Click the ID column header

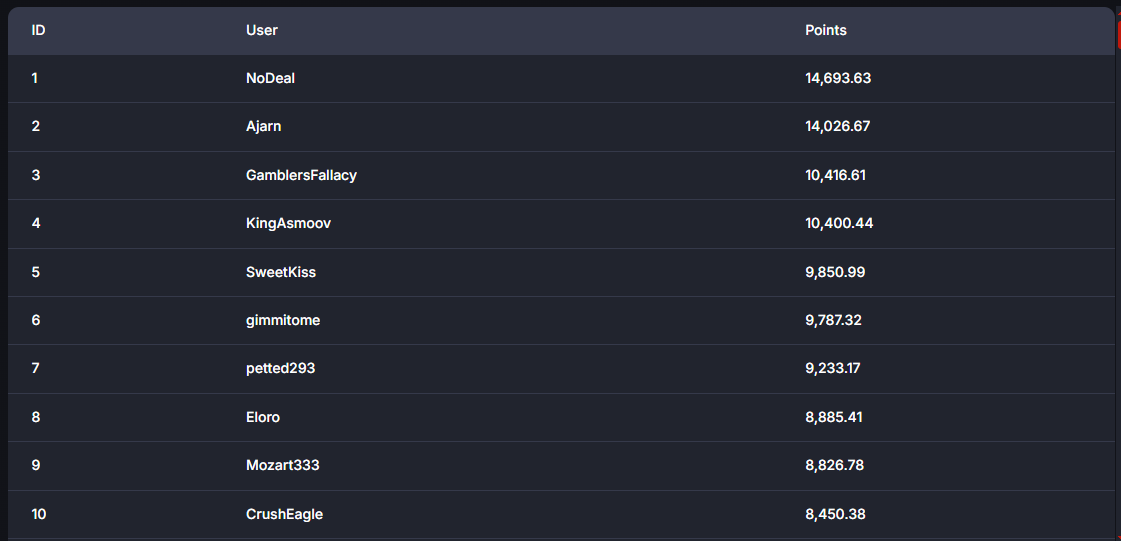[x=39, y=31]
